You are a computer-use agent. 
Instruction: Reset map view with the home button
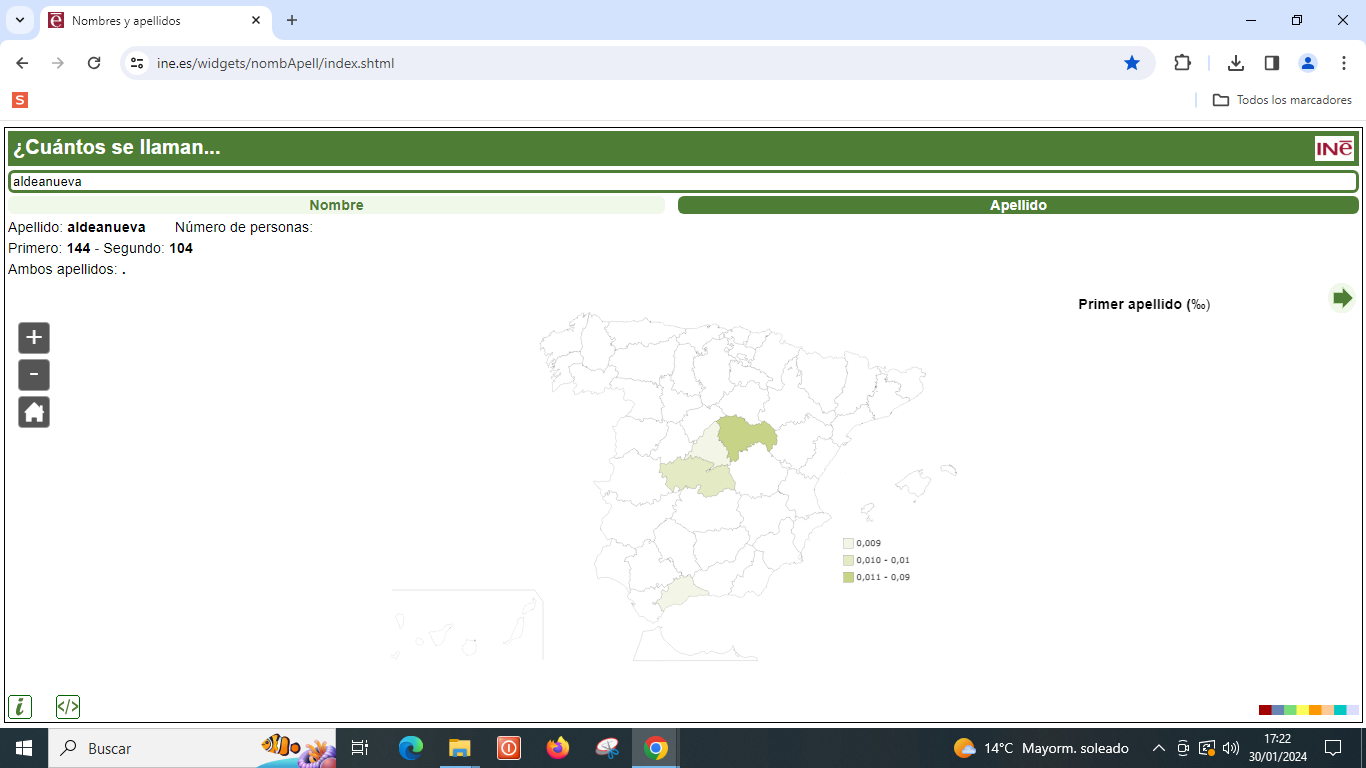pos(34,412)
